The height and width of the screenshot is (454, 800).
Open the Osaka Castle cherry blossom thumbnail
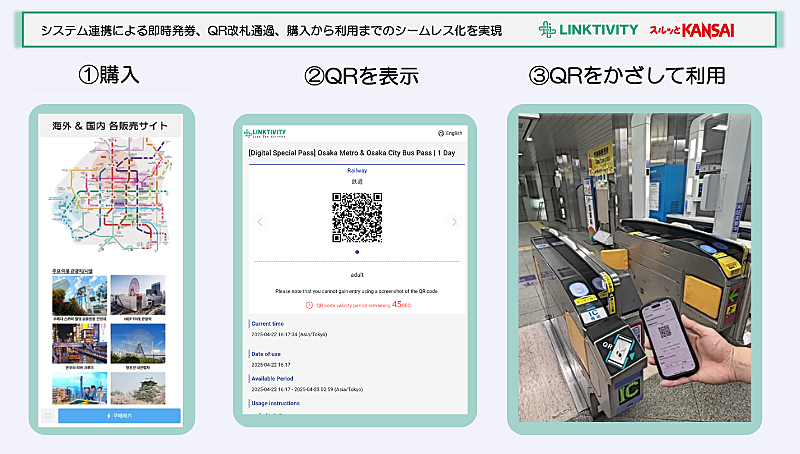tap(138, 388)
